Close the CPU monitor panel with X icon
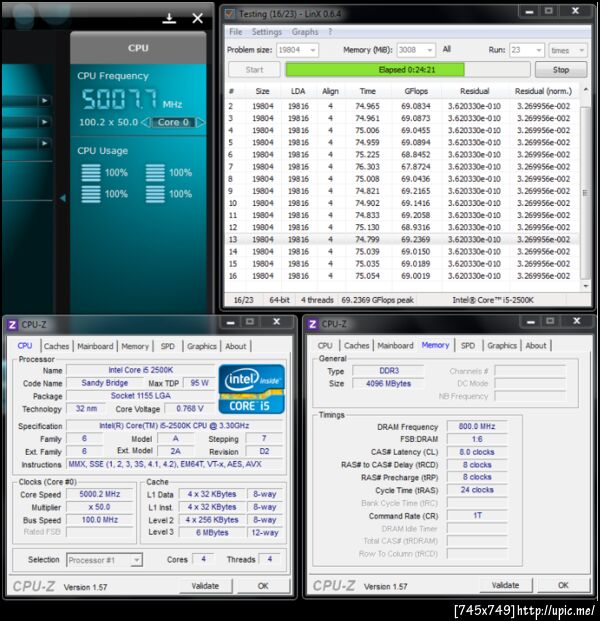The image size is (600, 621). pyautogui.click(x=197, y=18)
